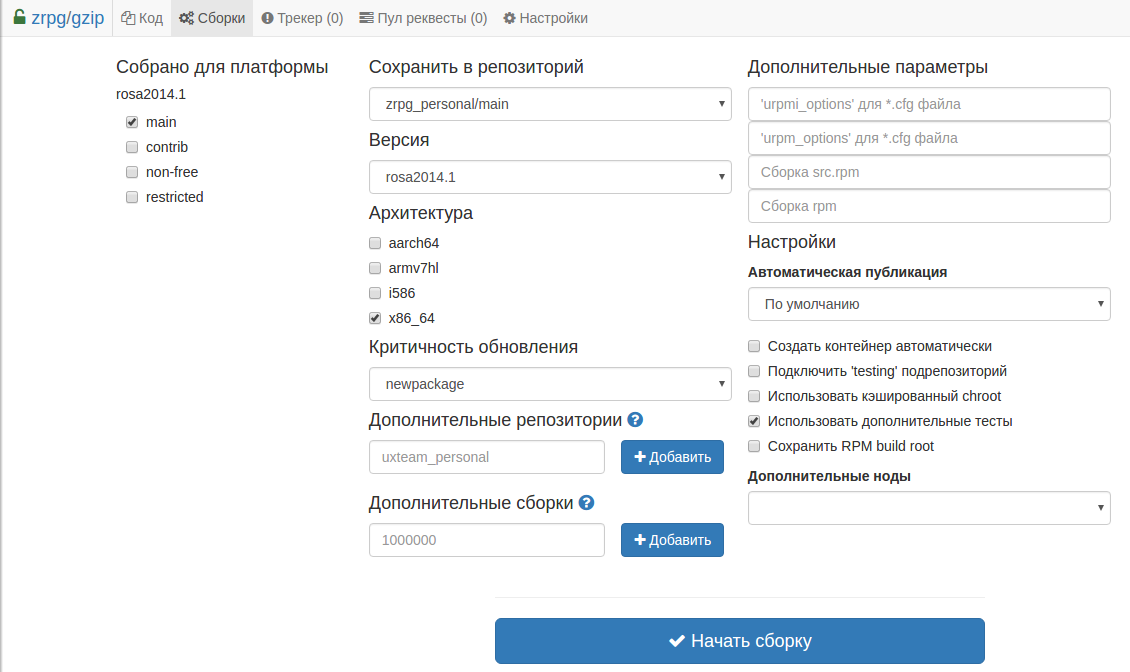The width and height of the screenshot is (1130, 672).
Task: Open the Сохранить в репозиторий dropdown
Action: click(550, 103)
